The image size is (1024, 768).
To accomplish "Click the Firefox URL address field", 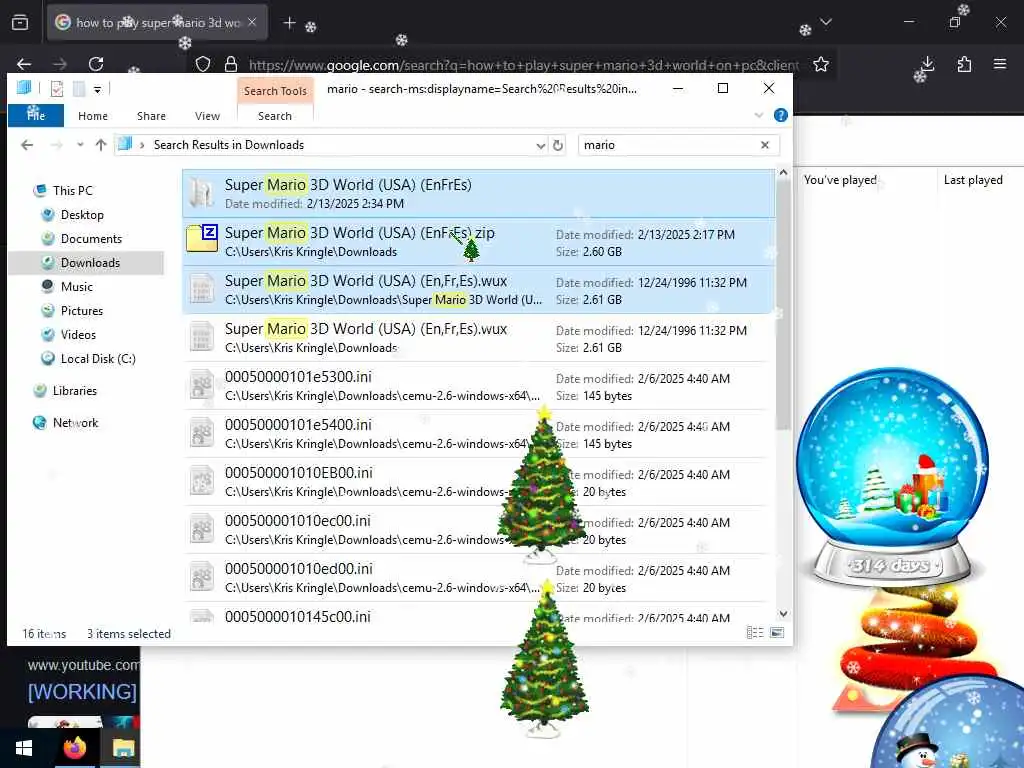I will (522, 65).
